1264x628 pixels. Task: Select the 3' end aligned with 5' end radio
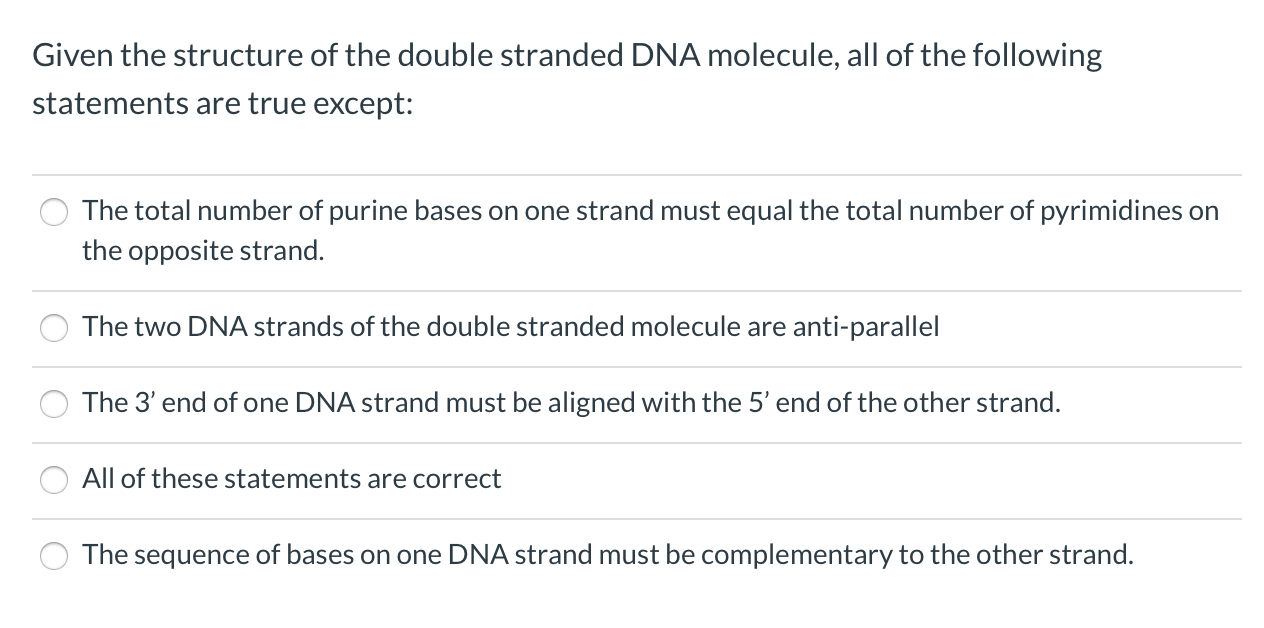(x=53, y=403)
